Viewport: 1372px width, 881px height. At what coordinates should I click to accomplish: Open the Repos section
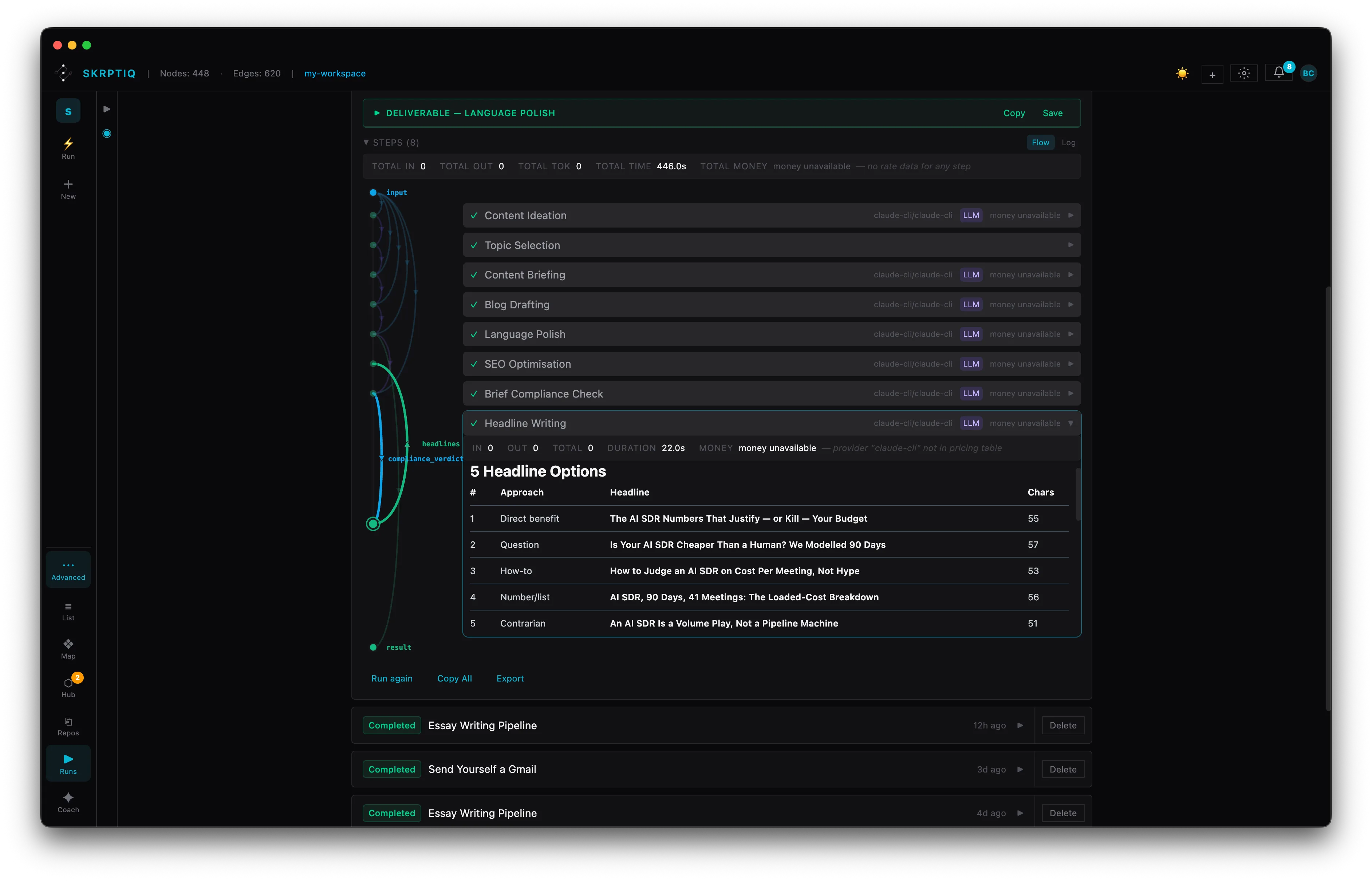[x=68, y=727]
